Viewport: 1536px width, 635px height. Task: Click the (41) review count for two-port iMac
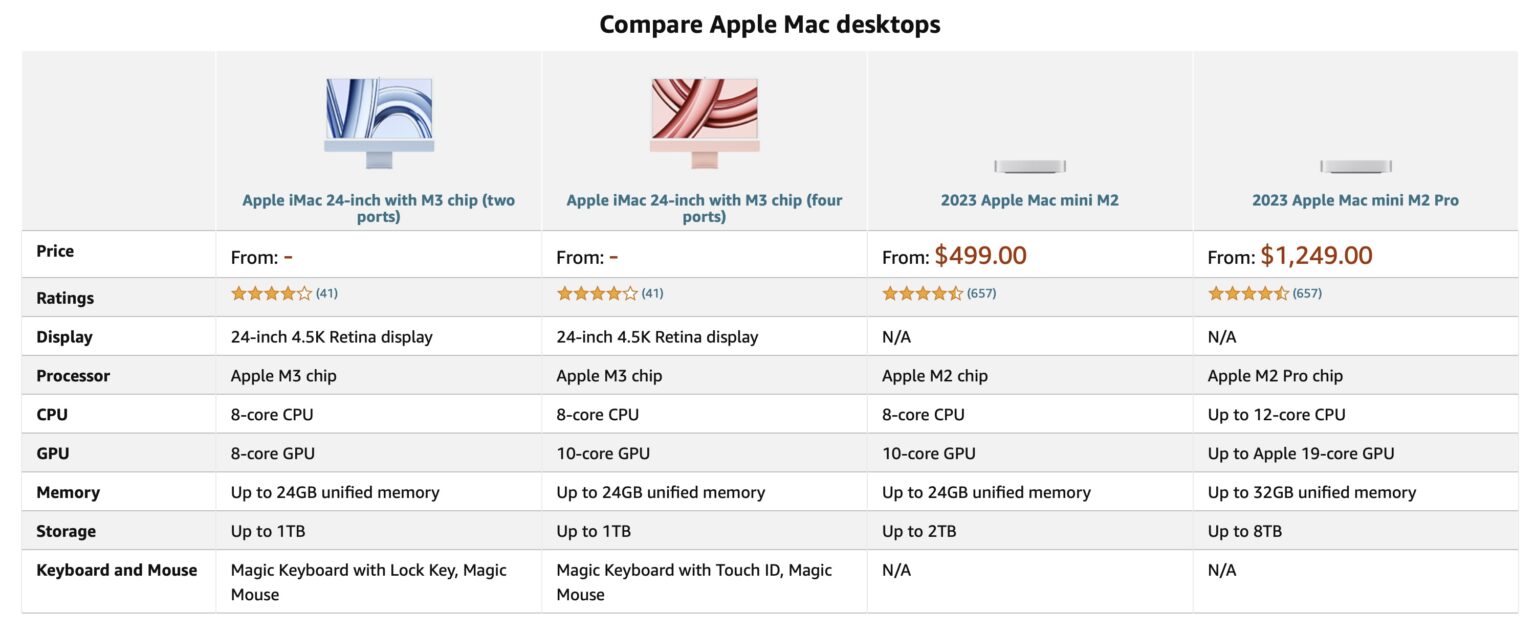click(x=334, y=293)
